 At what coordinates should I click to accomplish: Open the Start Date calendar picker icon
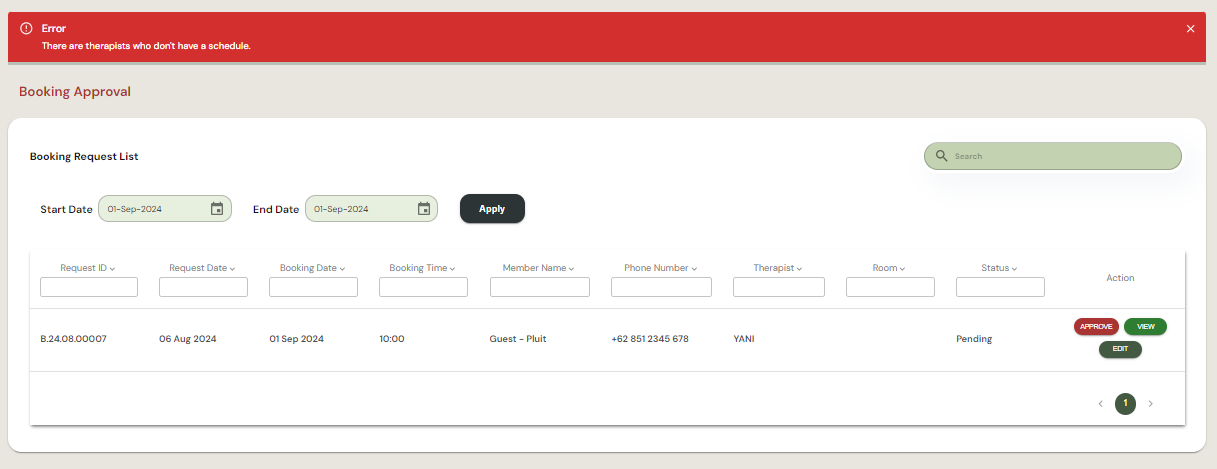click(217, 209)
